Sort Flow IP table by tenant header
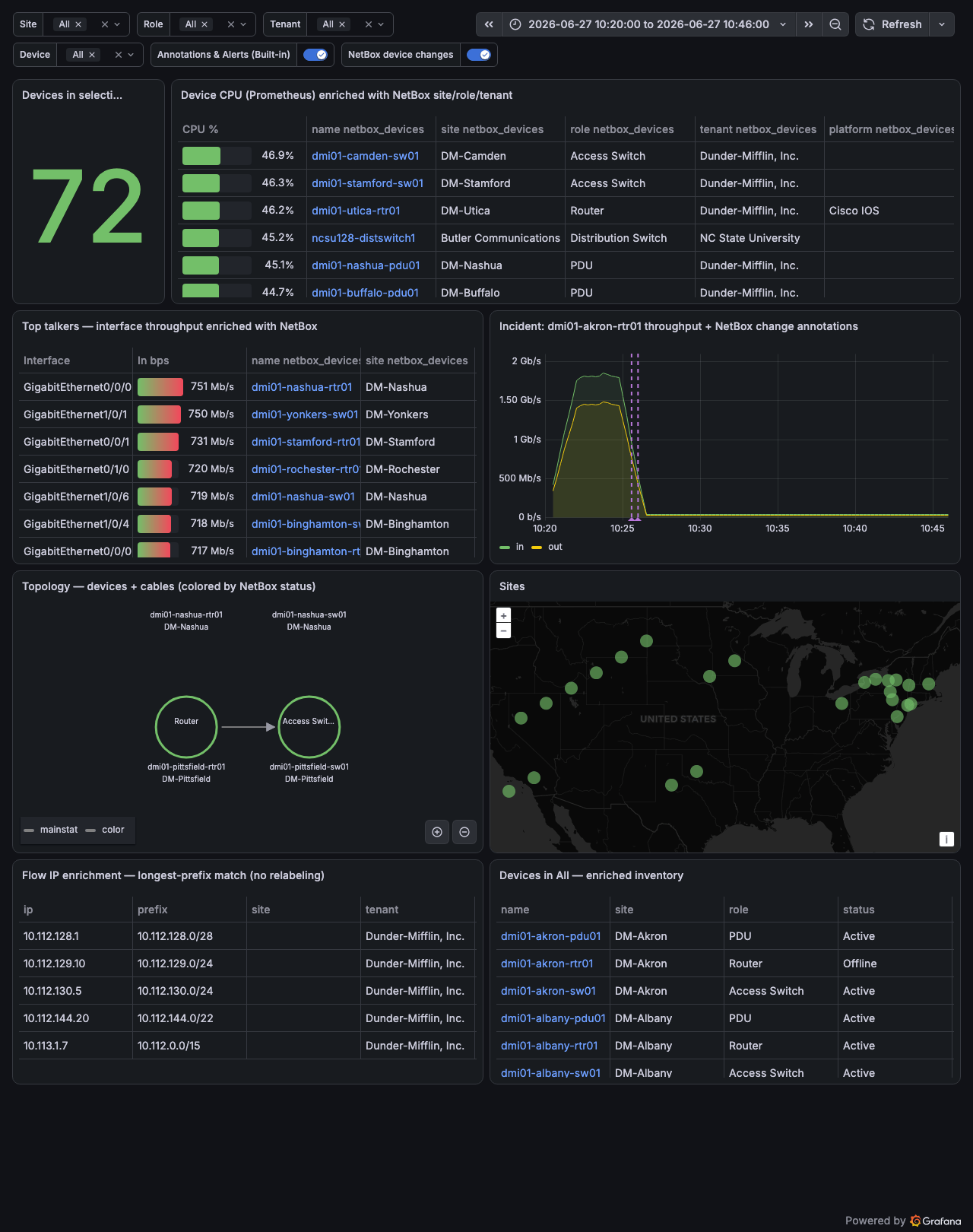The image size is (973, 1232). point(382,910)
